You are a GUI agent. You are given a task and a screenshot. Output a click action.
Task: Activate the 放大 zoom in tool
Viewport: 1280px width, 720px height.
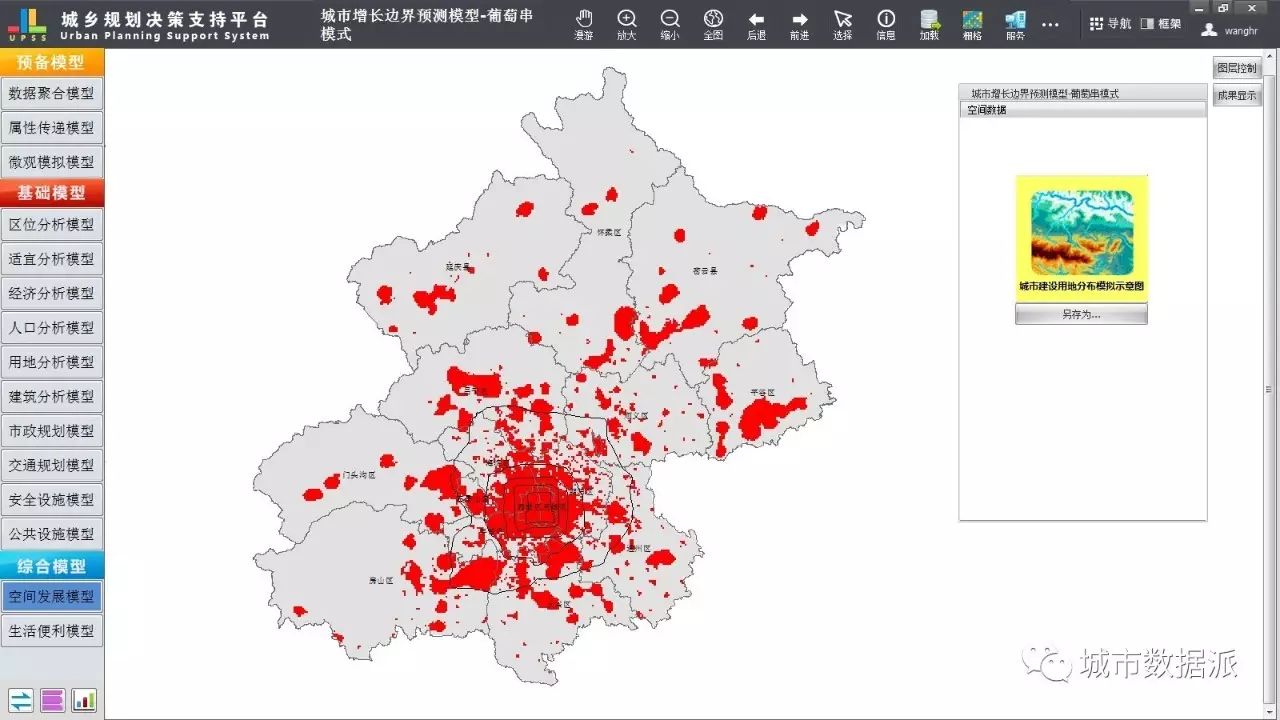pyautogui.click(x=627, y=25)
